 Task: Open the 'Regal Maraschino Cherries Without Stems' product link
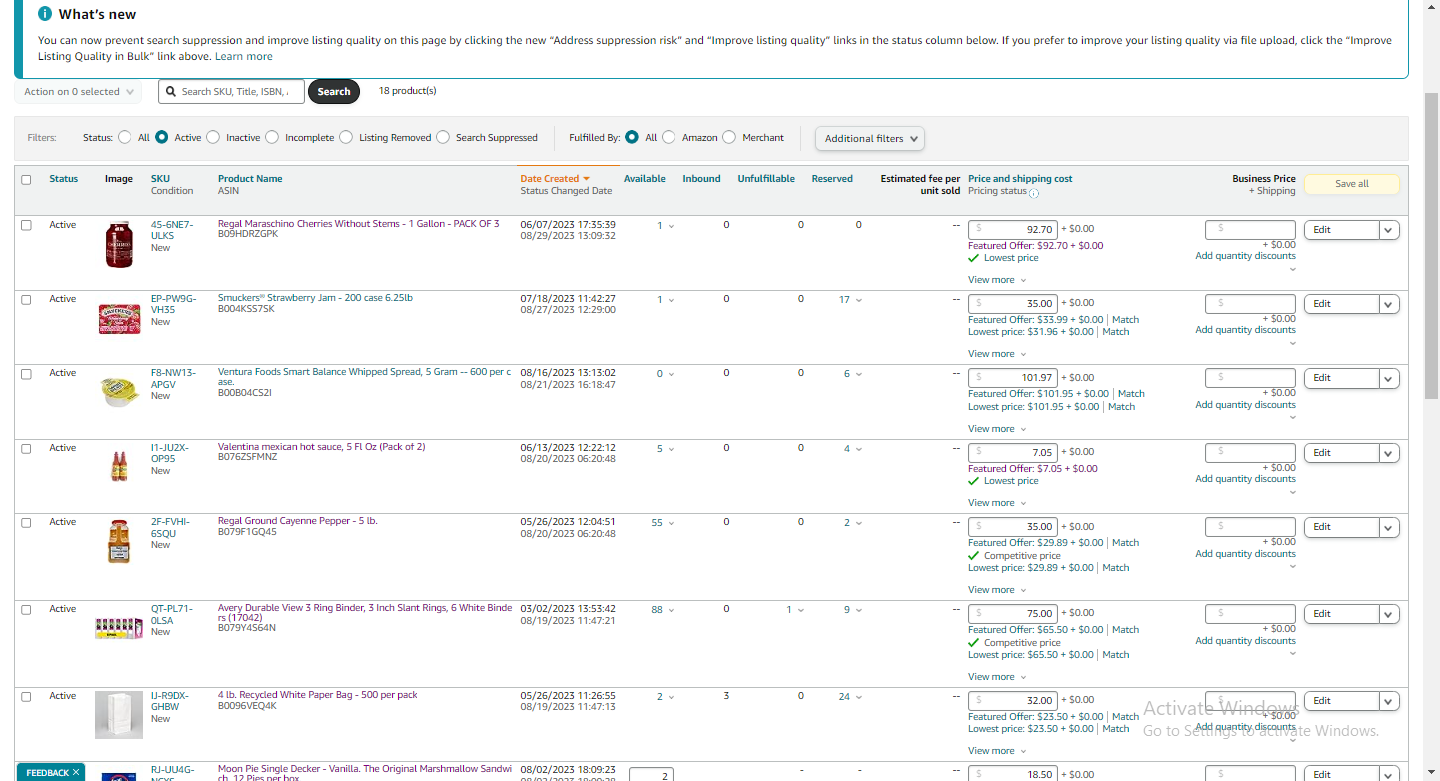(x=358, y=224)
